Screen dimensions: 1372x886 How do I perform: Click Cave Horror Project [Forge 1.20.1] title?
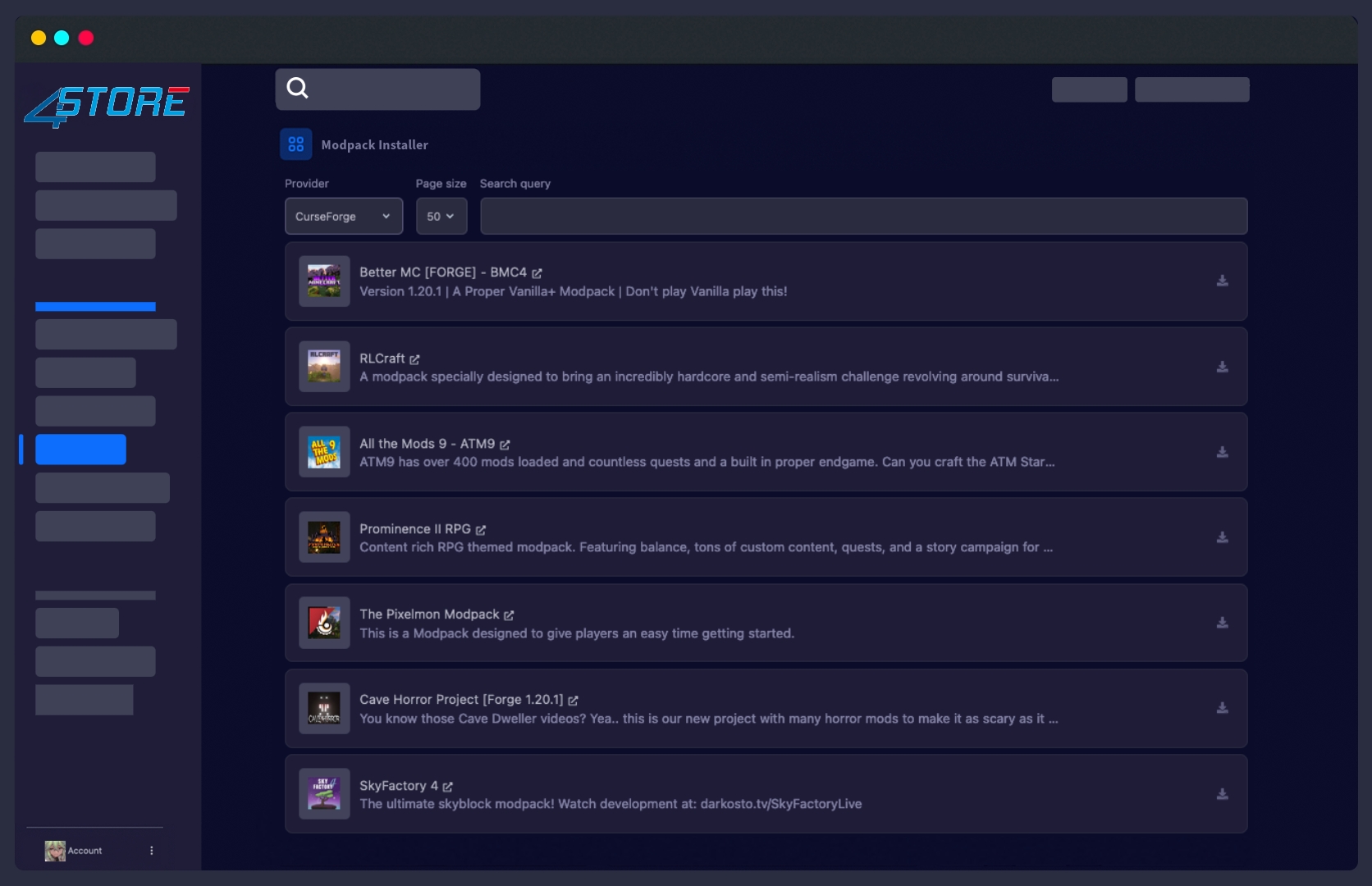tap(461, 700)
